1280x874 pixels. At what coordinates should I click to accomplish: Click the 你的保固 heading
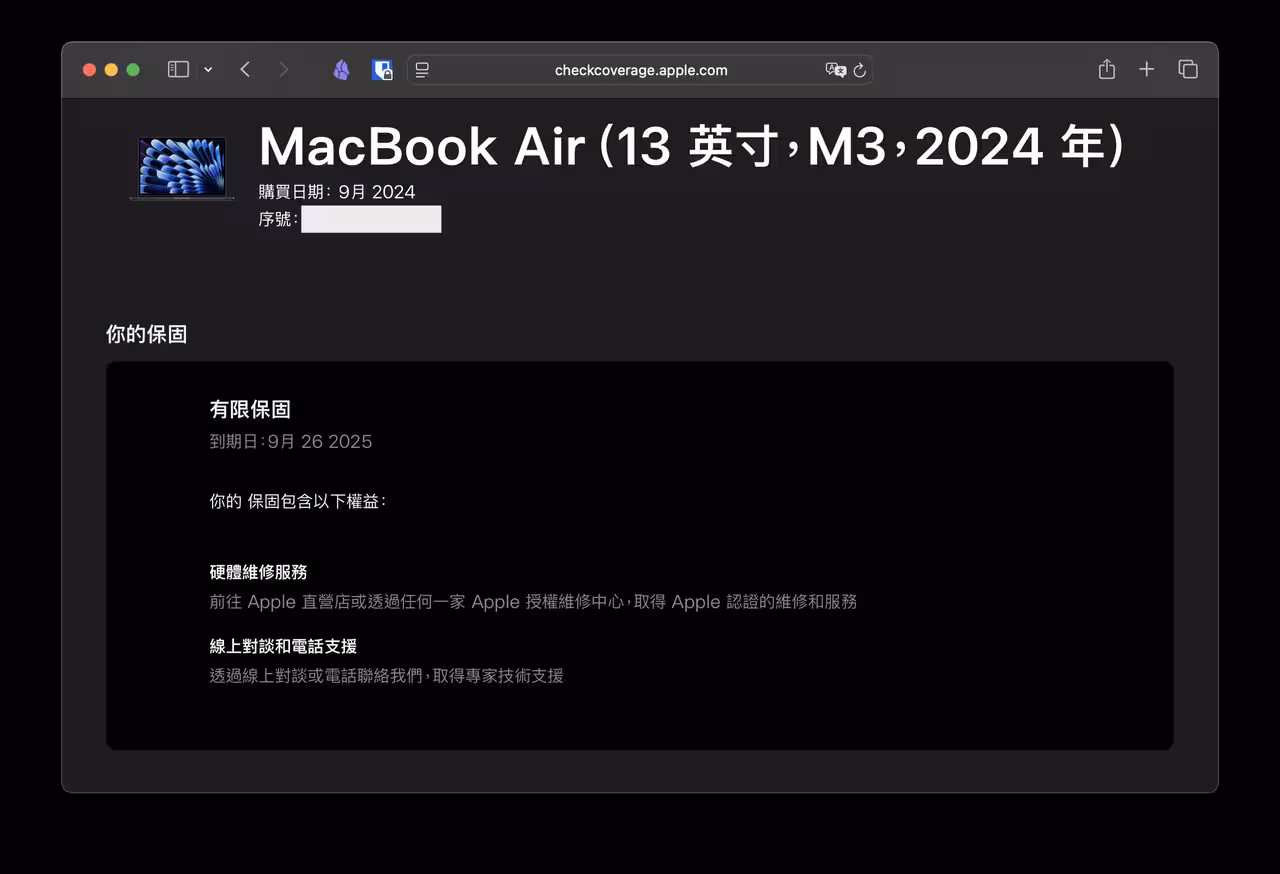click(147, 334)
